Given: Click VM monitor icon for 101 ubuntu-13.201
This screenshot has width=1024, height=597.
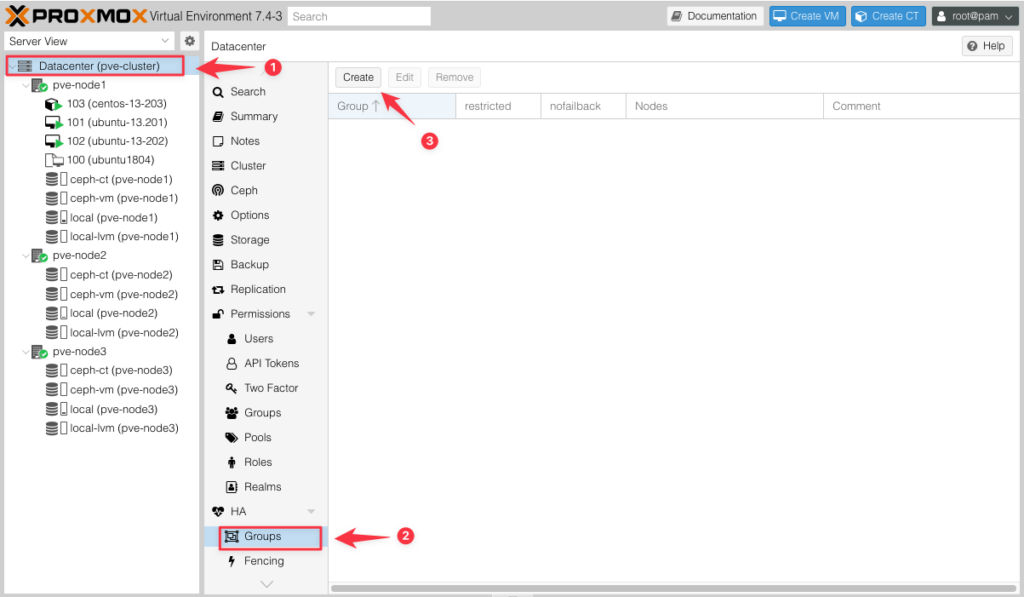Looking at the screenshot, I should [x=54, y=123].
